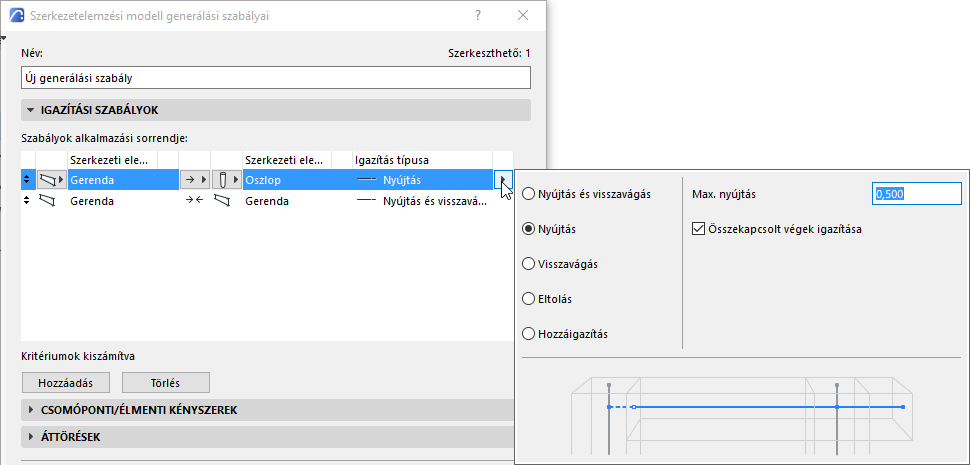
Task: Click the reorder handle of the first rule
Action: (27, 179)
